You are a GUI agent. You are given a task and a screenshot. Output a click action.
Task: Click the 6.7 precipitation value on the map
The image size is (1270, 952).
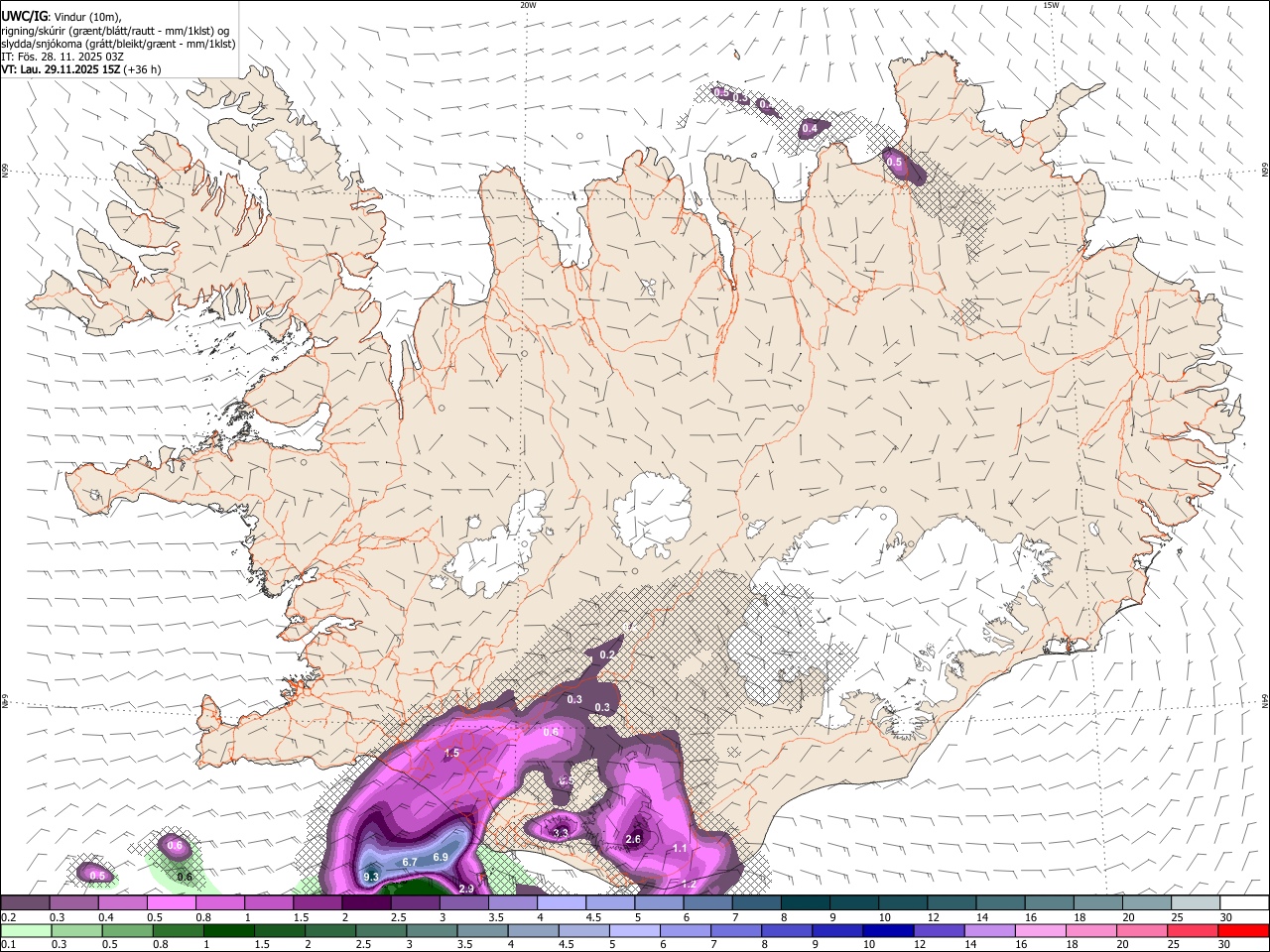(410, 862)
